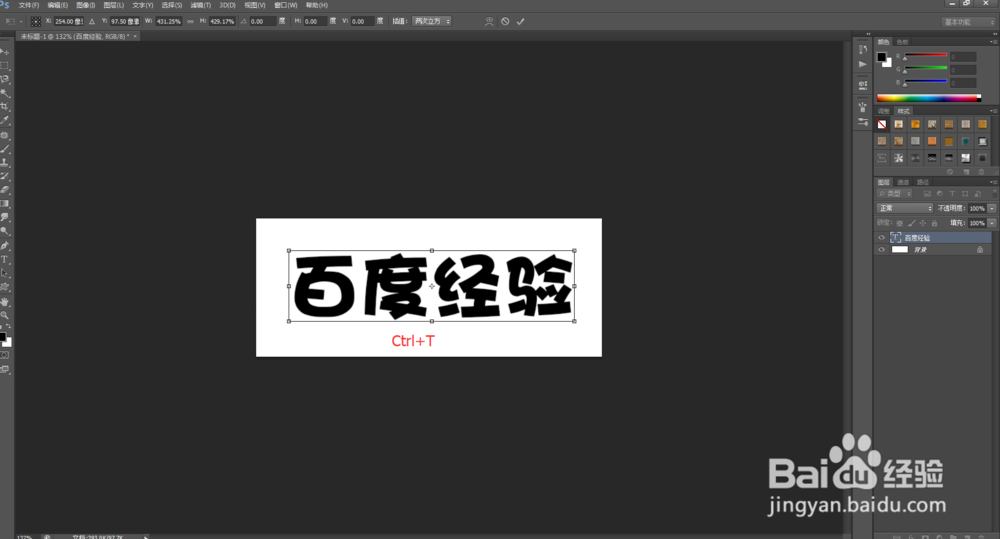The image size is (1000, 539).
Task: Open the Layers panel flyout menu
Action: coord(993,182)
